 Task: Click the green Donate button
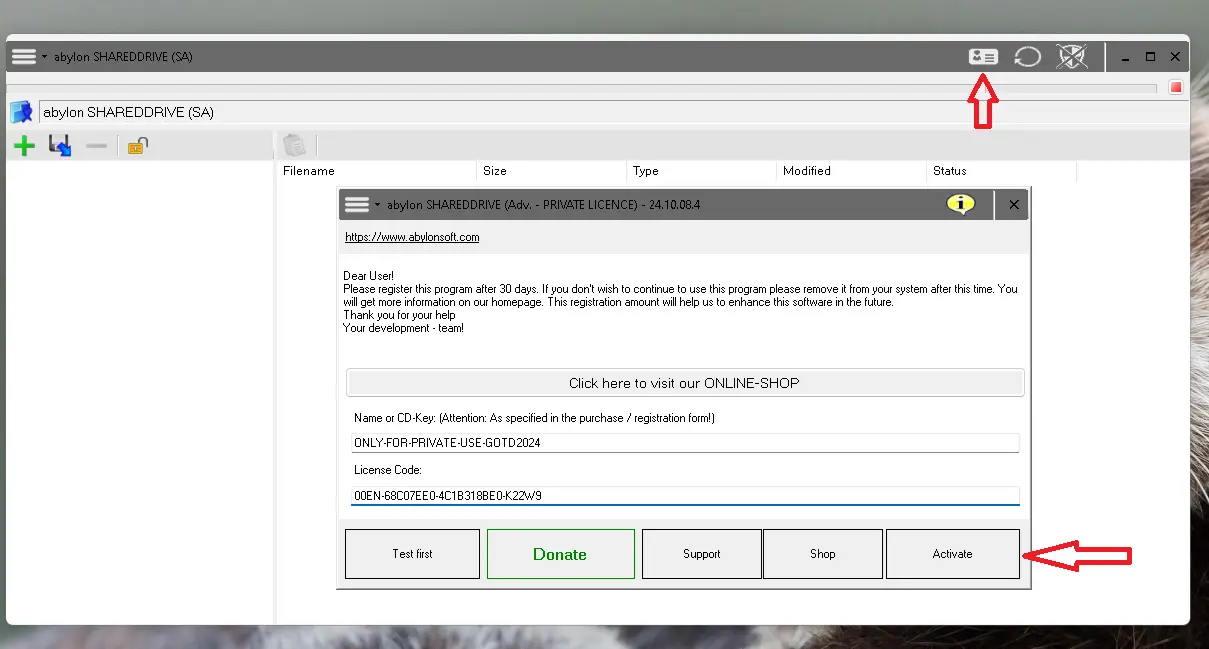click(x=560, y=554)
